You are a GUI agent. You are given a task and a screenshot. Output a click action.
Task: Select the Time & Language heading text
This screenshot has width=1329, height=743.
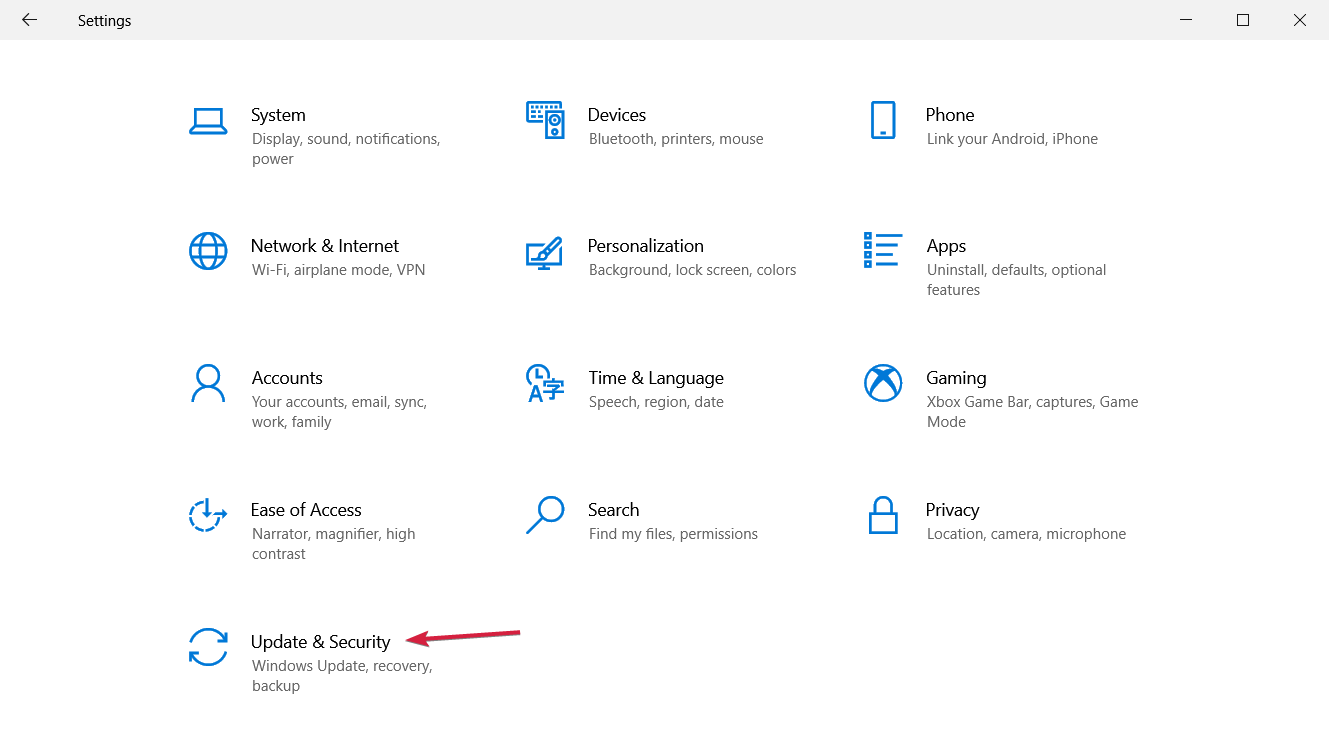[655, 378]
